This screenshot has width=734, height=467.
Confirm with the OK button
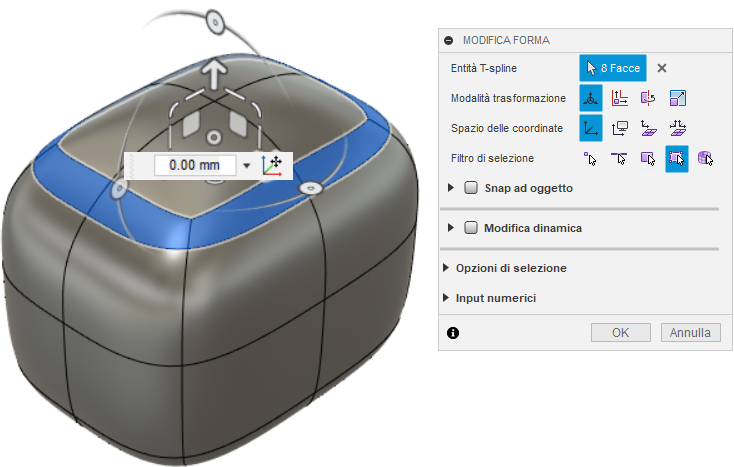click(x=621, y=332)
